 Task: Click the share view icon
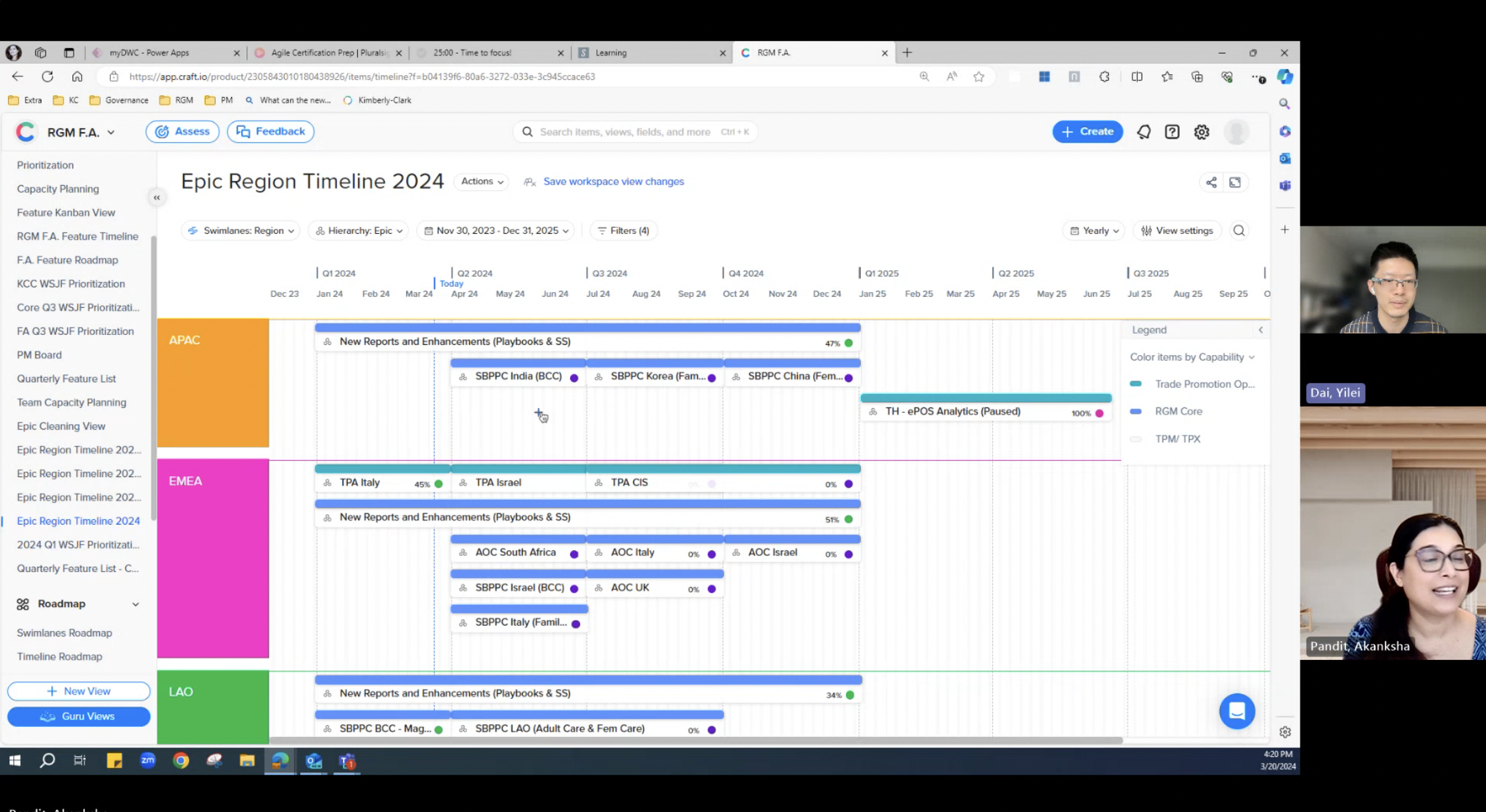pos(1211,182)
